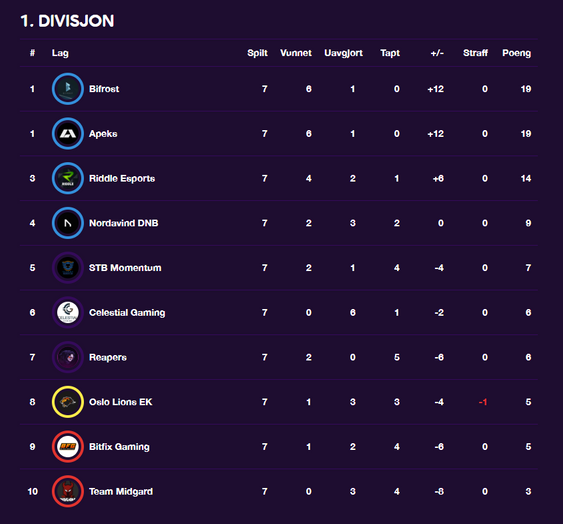Follow the Riddle Esports team link
Screen dimensions: 563x524
[122, 178]
